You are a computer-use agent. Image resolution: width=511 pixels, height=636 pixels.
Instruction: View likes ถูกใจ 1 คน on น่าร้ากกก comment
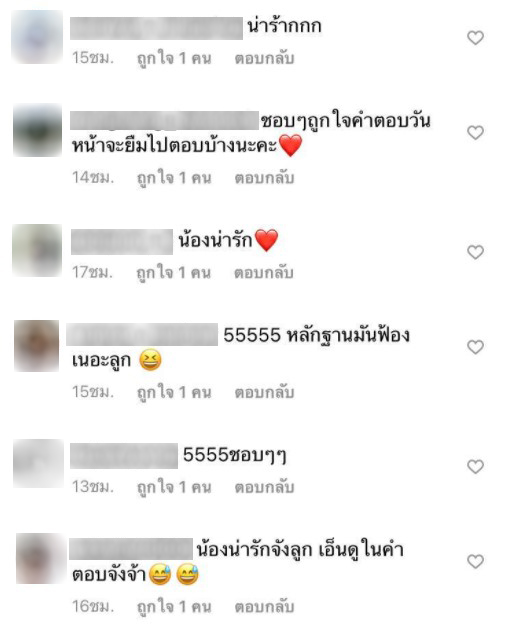coord(174,59)
